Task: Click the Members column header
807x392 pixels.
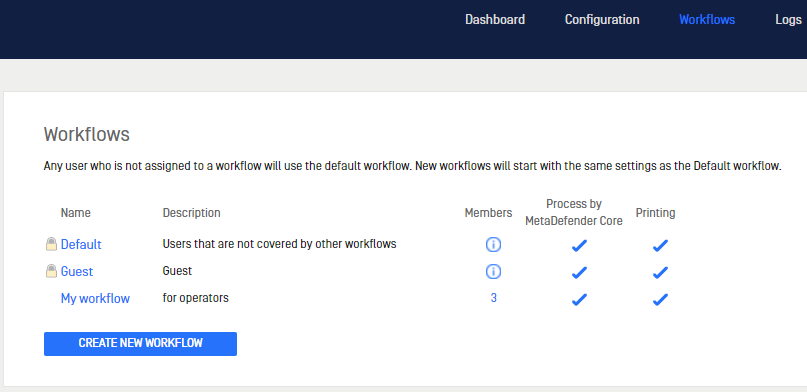Action: pyautogui.click(x=488, y=213)
